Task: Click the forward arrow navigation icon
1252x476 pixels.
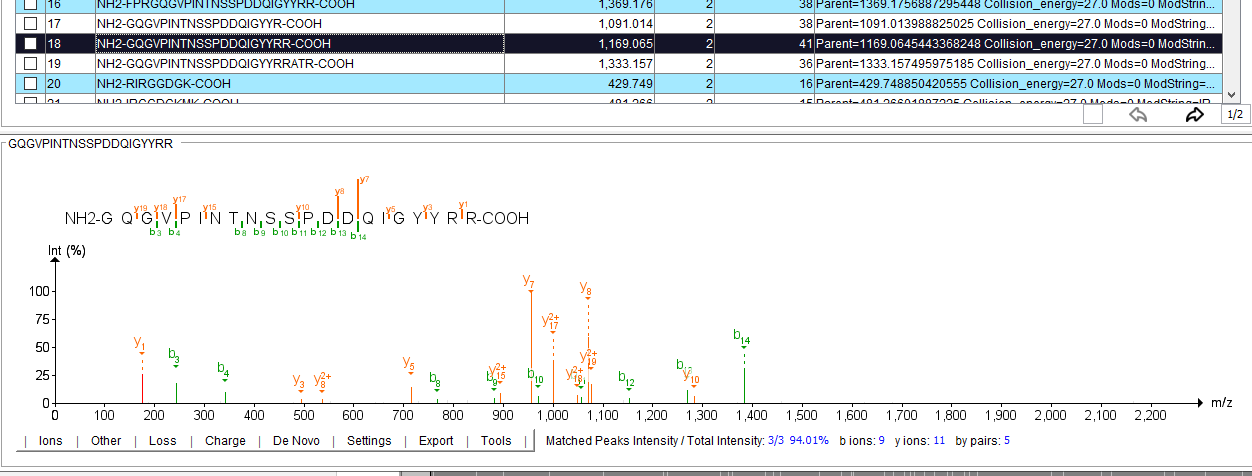Action: click(x=1193, y=115)
